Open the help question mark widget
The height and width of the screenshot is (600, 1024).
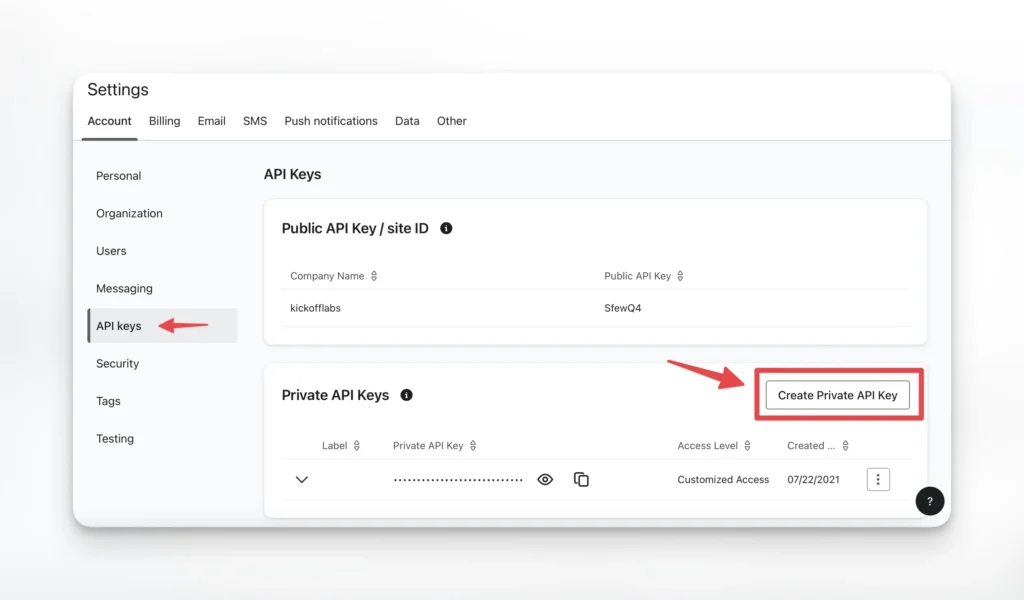[x=929, y=501]
